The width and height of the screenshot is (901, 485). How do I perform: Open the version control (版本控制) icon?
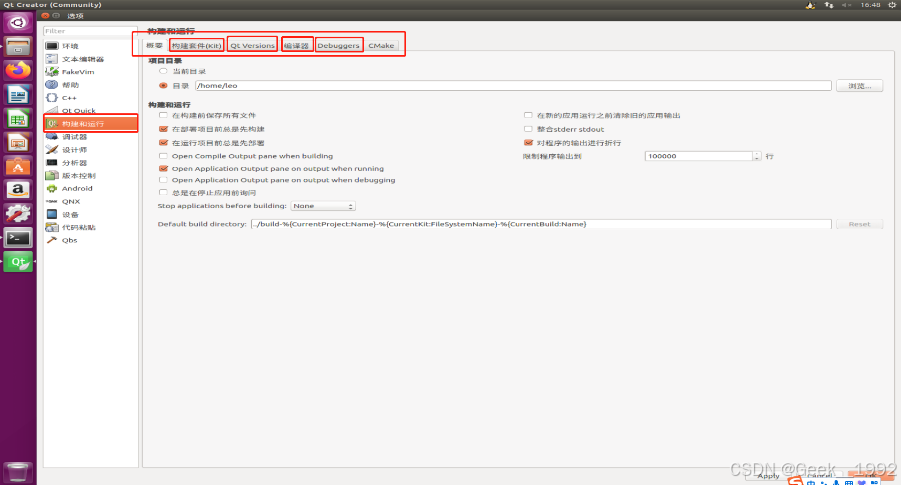coord(52,175)
